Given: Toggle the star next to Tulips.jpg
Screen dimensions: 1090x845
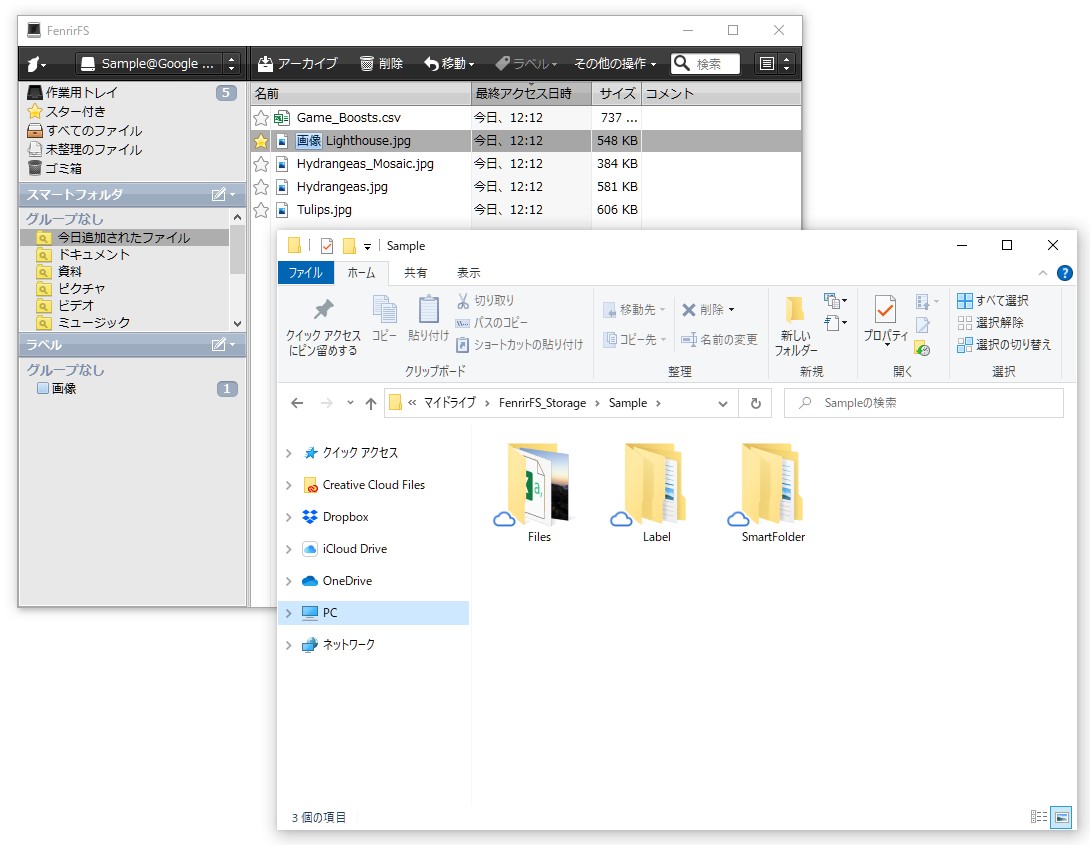Looking at the screenshot, I should coord(261,210).
